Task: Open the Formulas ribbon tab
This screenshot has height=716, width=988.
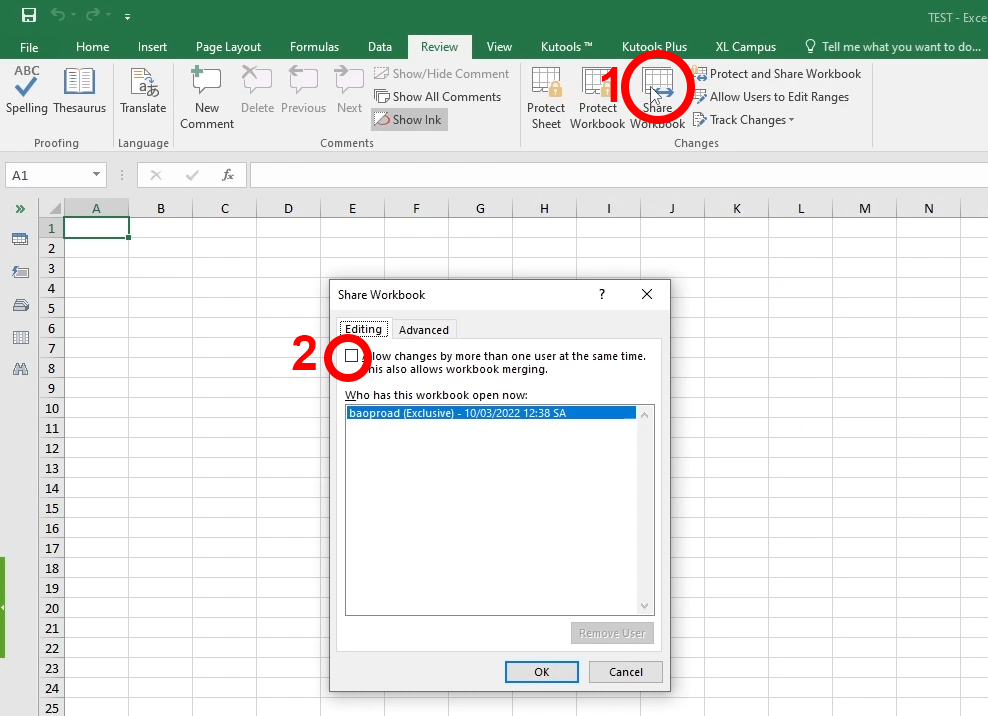Action: [314, 46]
